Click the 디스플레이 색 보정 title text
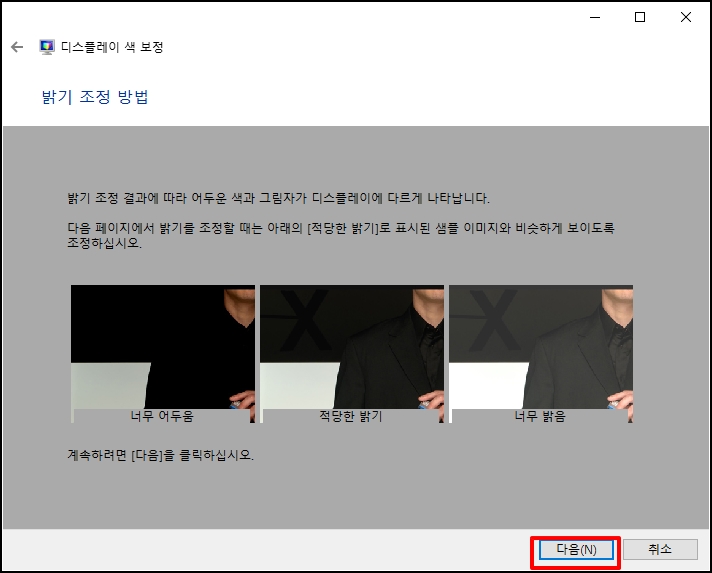 (112, 47)
